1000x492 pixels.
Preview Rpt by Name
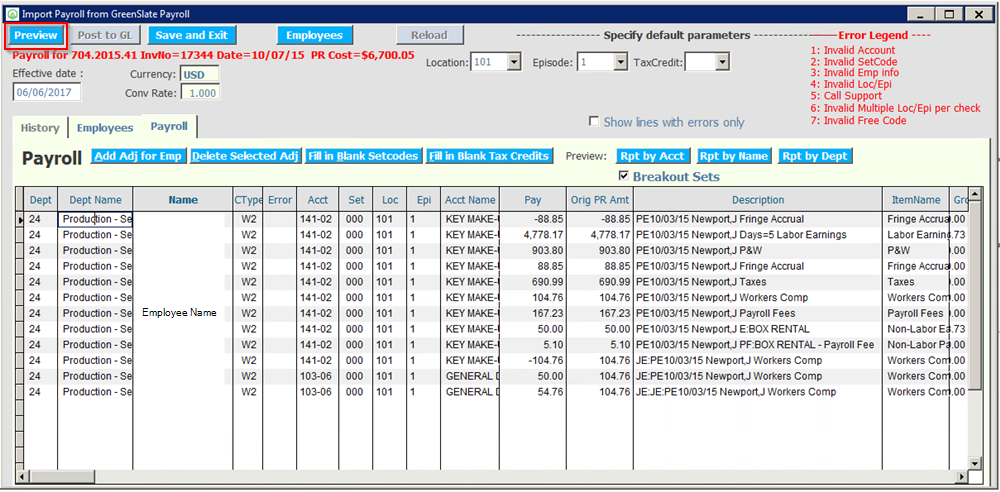[x=735, y=156]
